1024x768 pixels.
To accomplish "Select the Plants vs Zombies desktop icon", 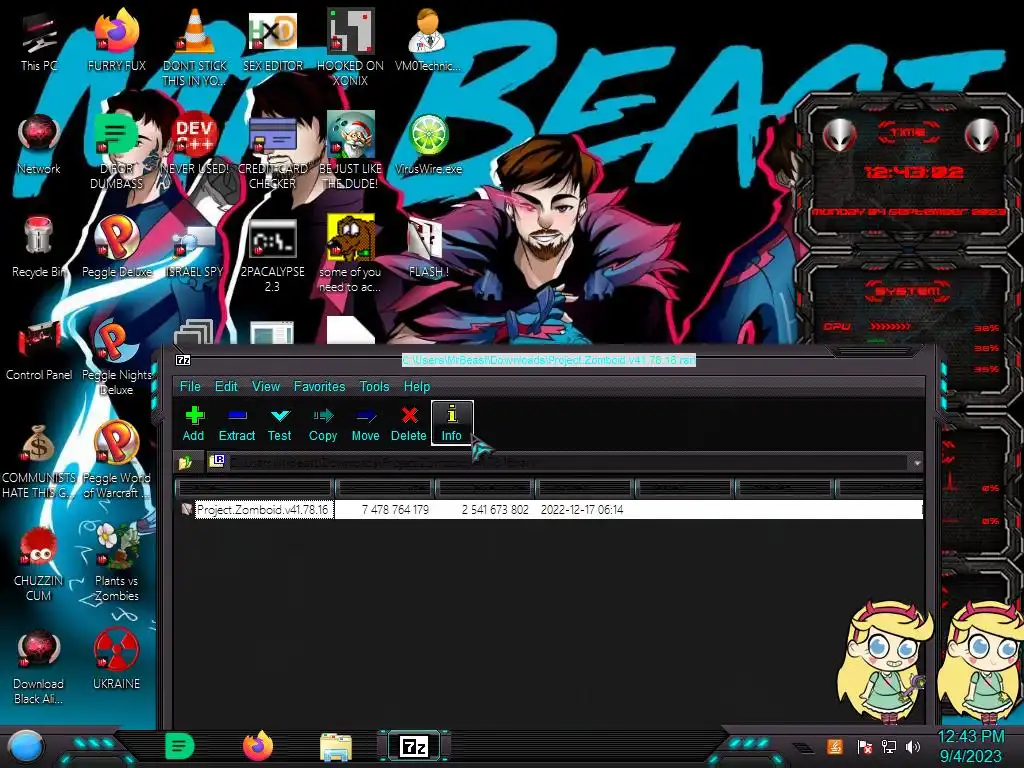I will click(x=117, y=563).
